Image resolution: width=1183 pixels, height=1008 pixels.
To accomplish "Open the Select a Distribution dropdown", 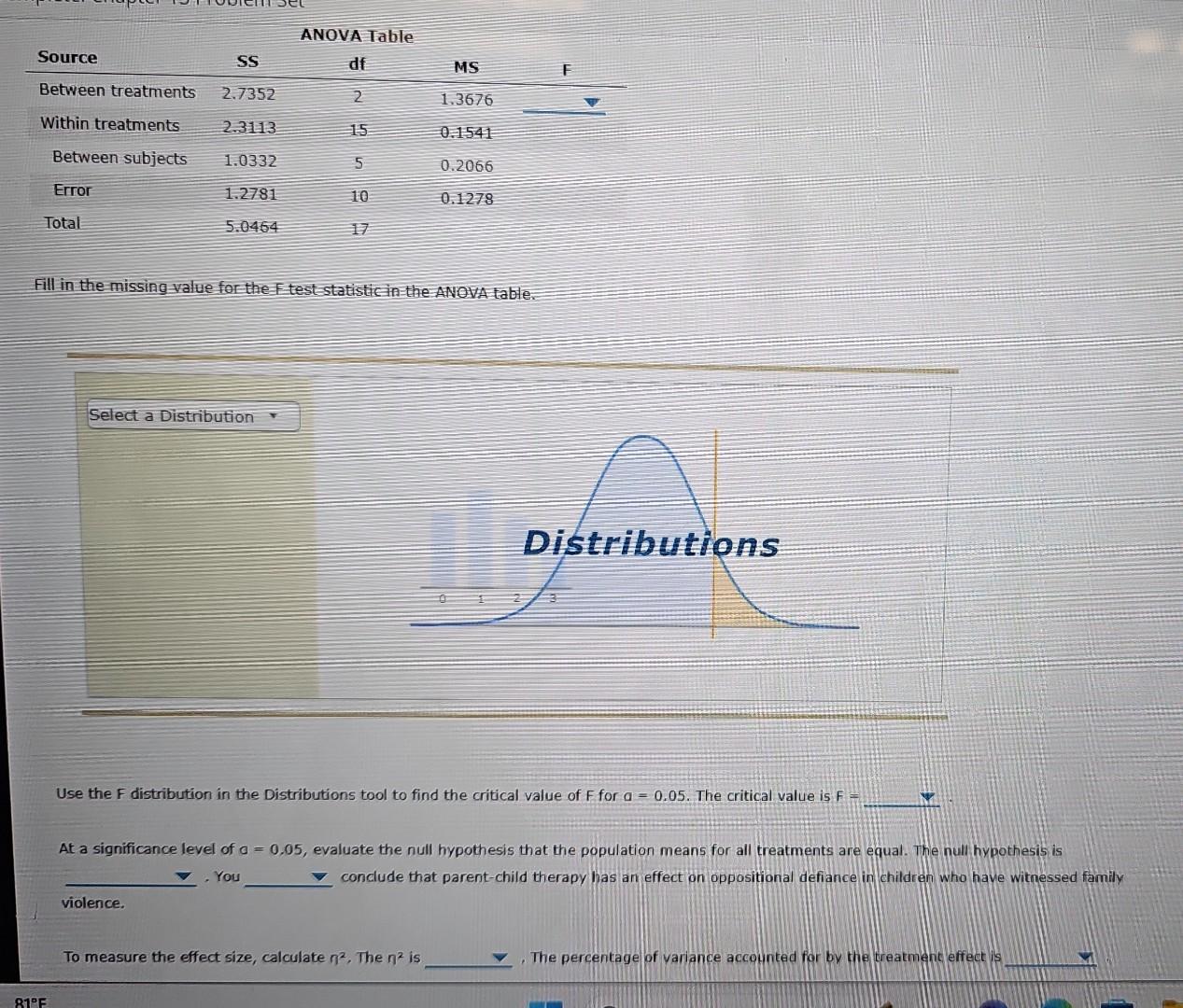I will pos(193,416).
